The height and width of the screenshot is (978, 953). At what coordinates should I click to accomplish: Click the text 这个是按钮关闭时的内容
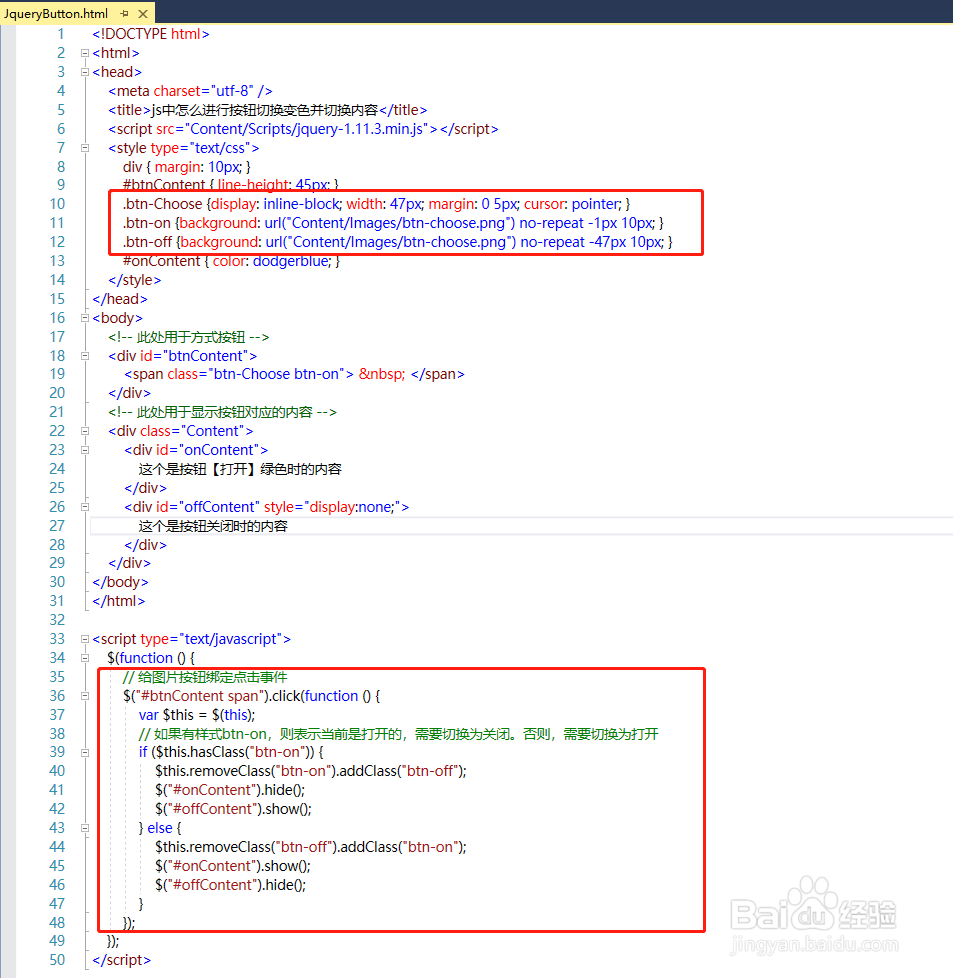click(x=213, y=526)
